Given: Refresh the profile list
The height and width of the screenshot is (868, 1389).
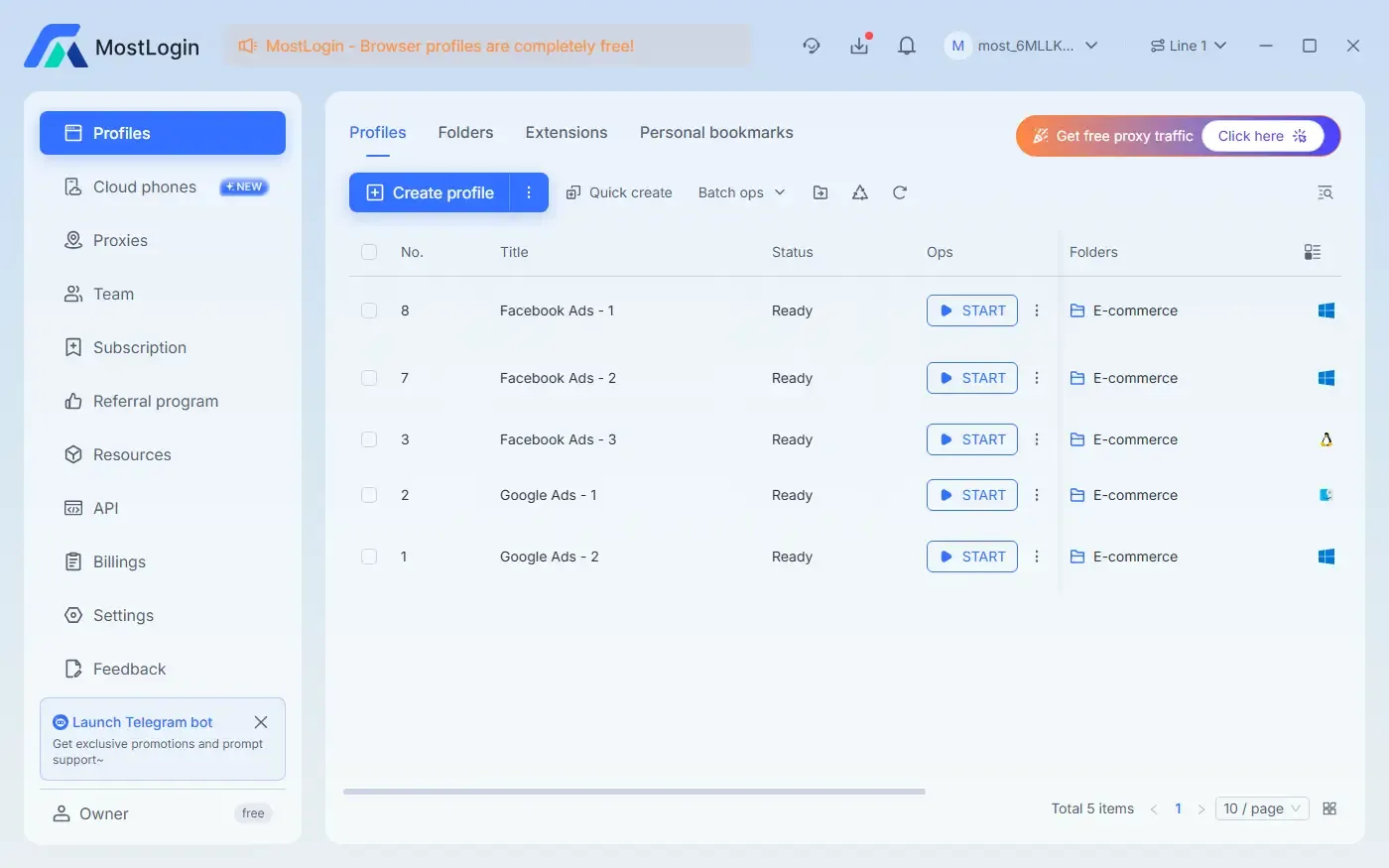Looking at the screenshot, I should click(x=899, y=191).
